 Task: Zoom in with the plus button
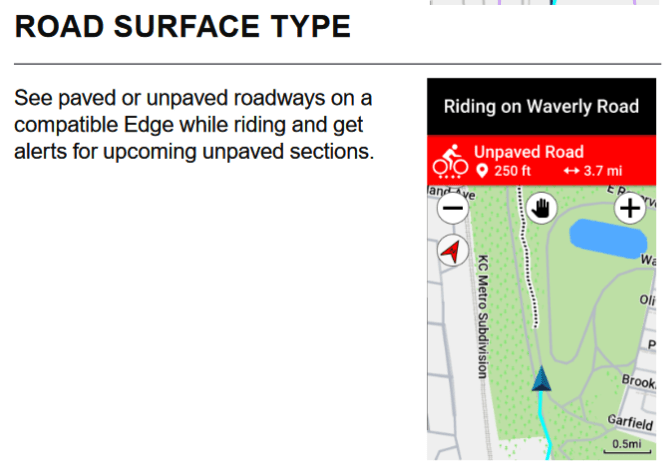[629, 208]
